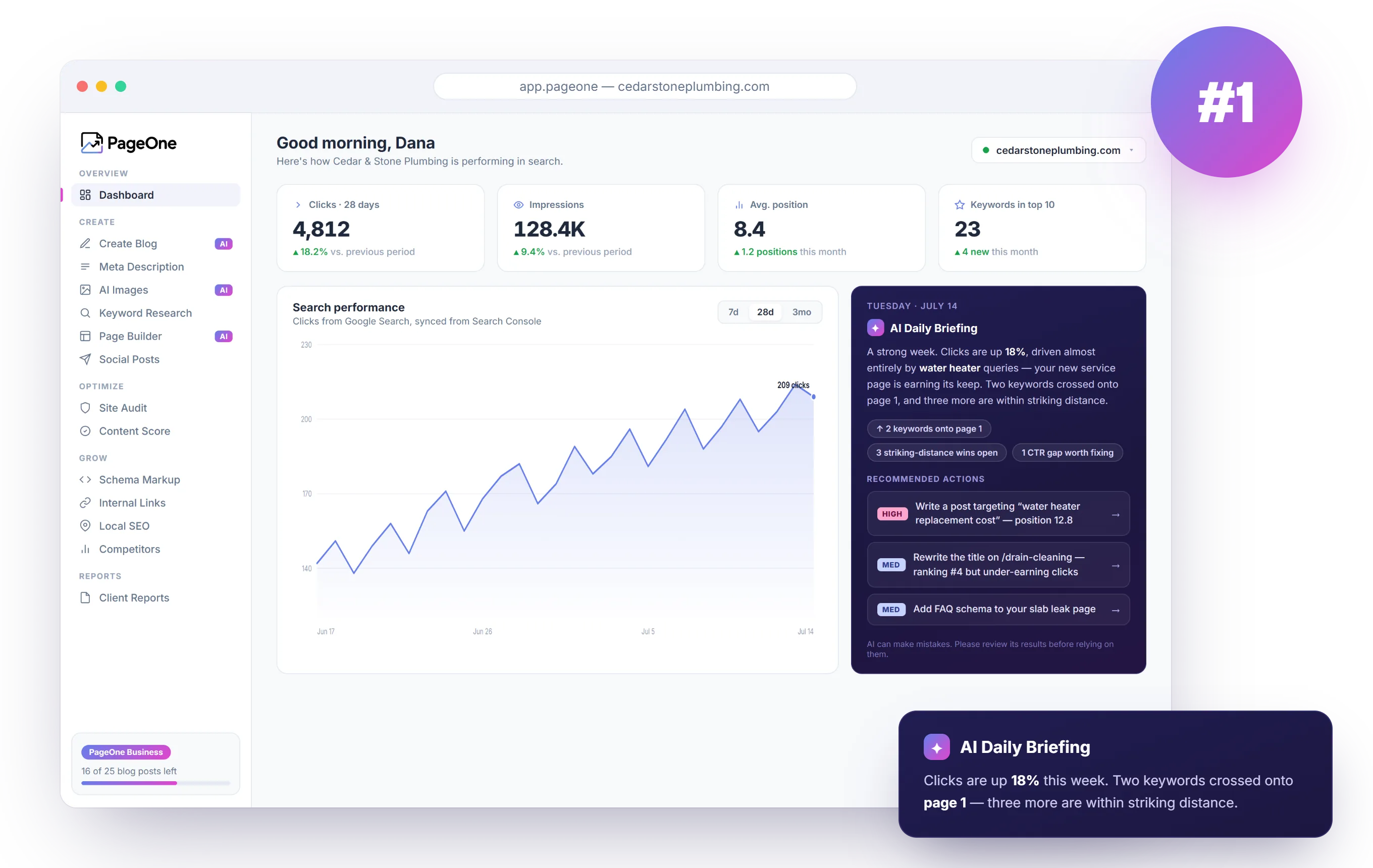Click the TUESDAY · JULY 14 date label
Image resolution: width=1373 pixels, height=868 pixels.
click(912, 306)
